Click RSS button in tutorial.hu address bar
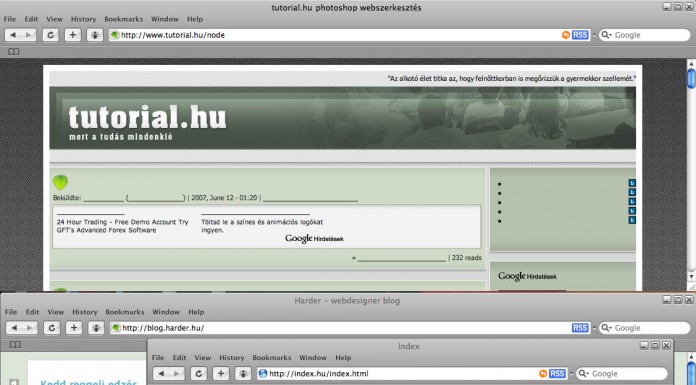 [x=580, y=35]
